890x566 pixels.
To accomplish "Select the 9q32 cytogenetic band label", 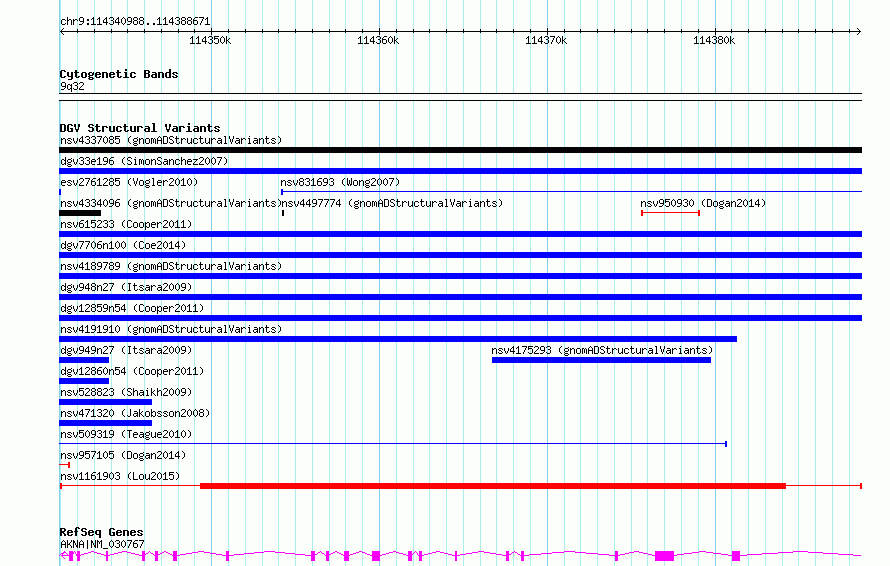I will [72, 86].
